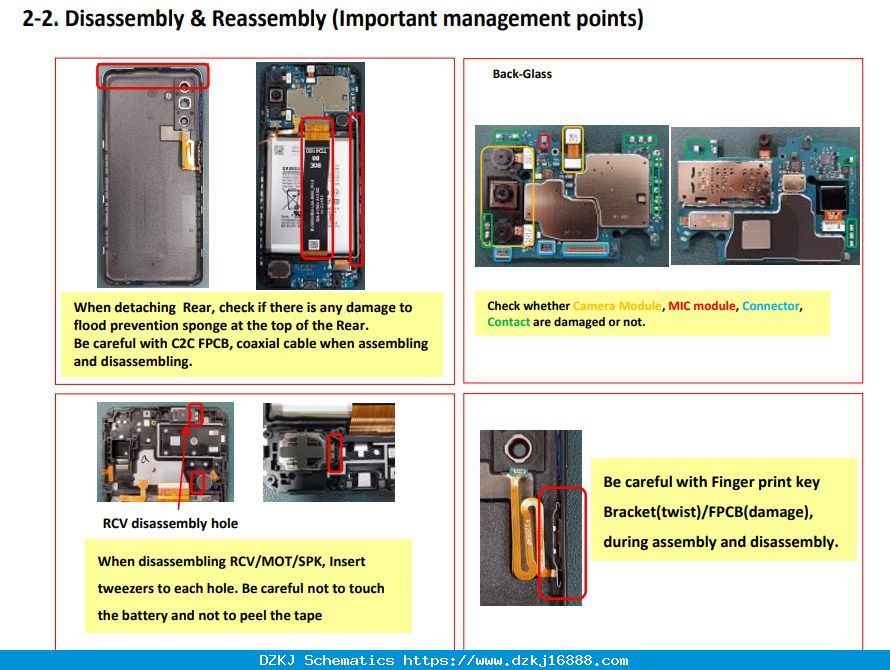Click the line "Bracket(twist)/FPCB(damage),"
This screenshot has width=890, height=670.
(x=708, y=512)
